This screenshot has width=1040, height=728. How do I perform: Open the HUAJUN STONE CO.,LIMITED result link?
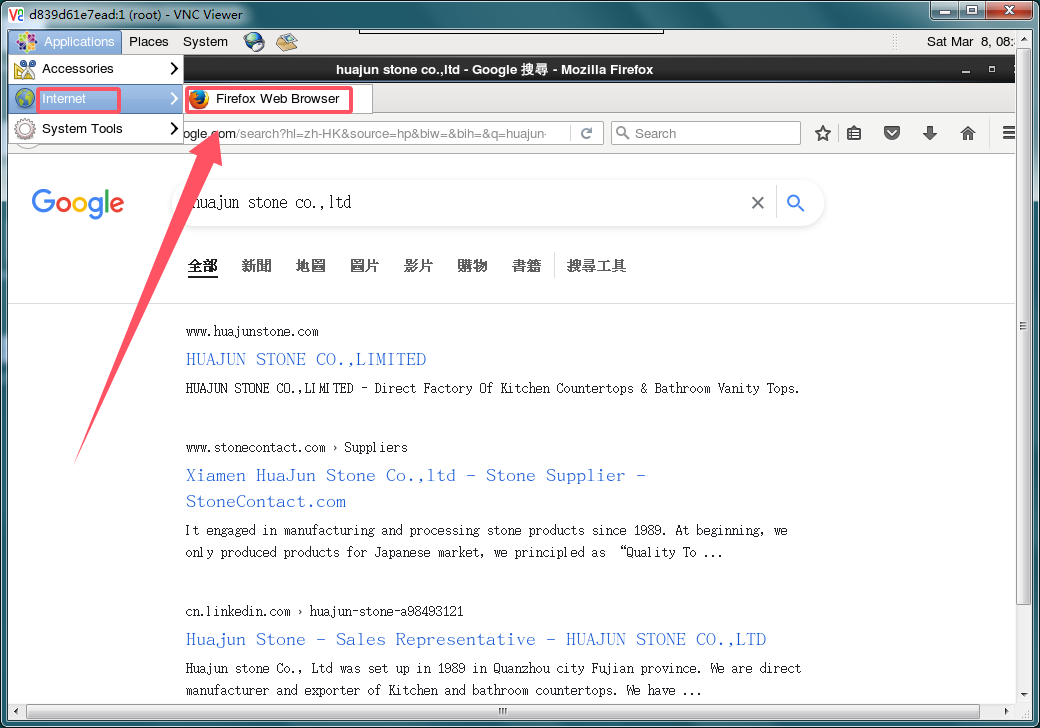306,359
